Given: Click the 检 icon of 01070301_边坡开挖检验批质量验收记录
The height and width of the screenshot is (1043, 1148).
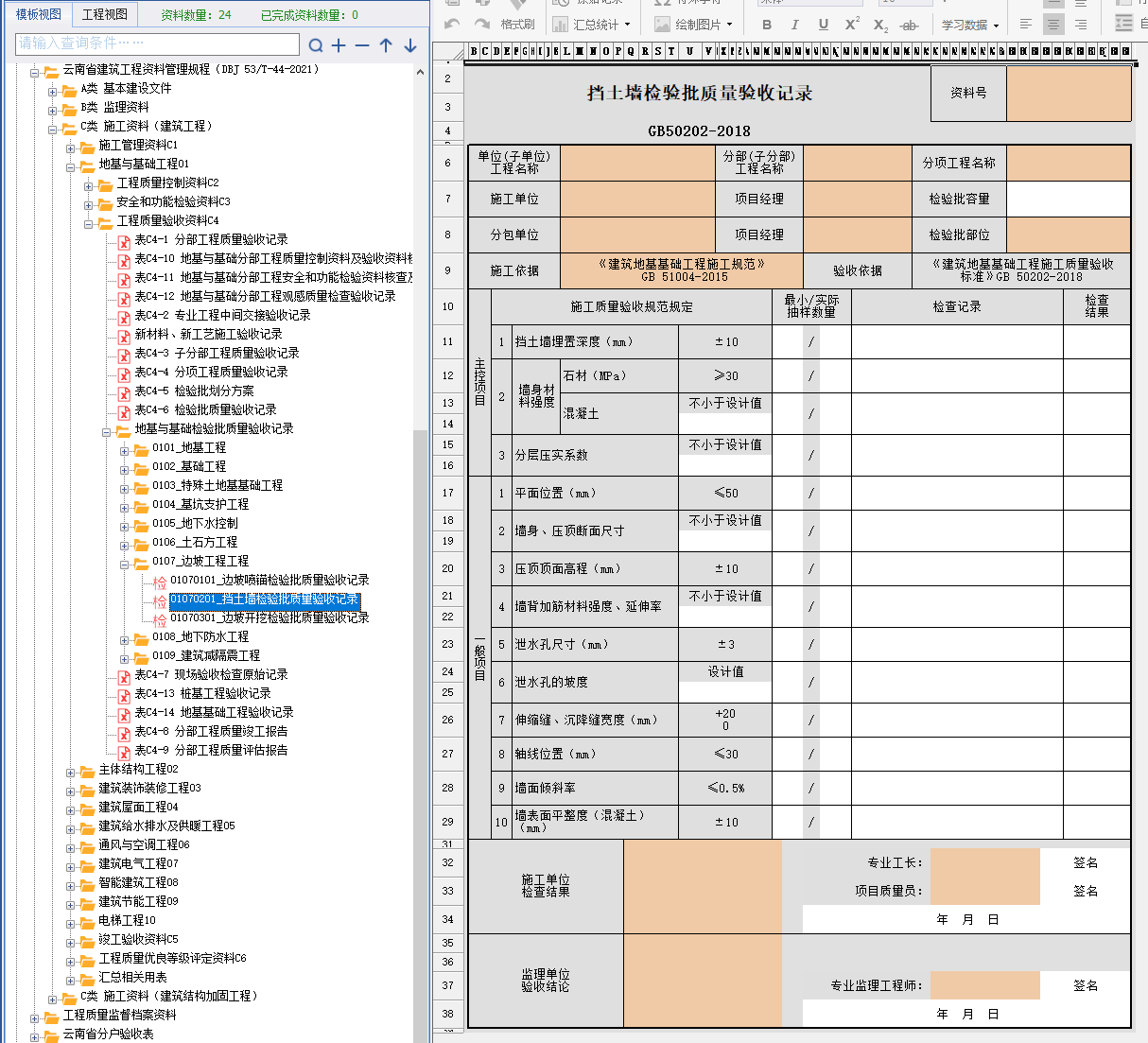Looking at the screenshot, I should coord(160,619).
